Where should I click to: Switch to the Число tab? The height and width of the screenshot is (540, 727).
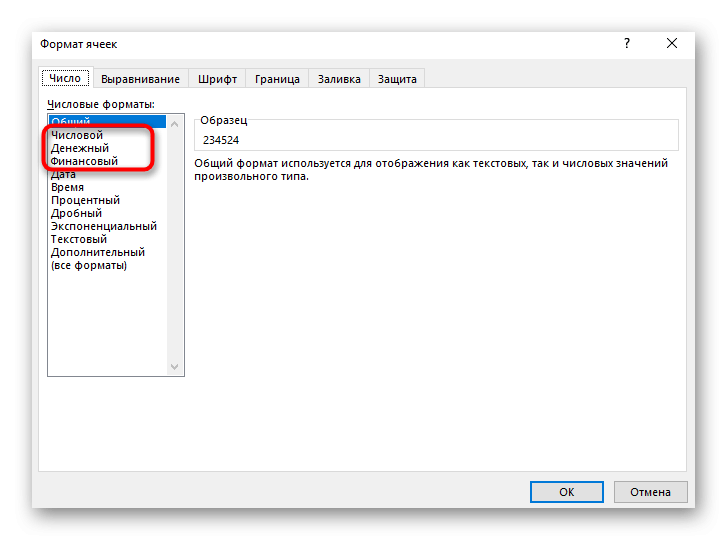(65, 78)
